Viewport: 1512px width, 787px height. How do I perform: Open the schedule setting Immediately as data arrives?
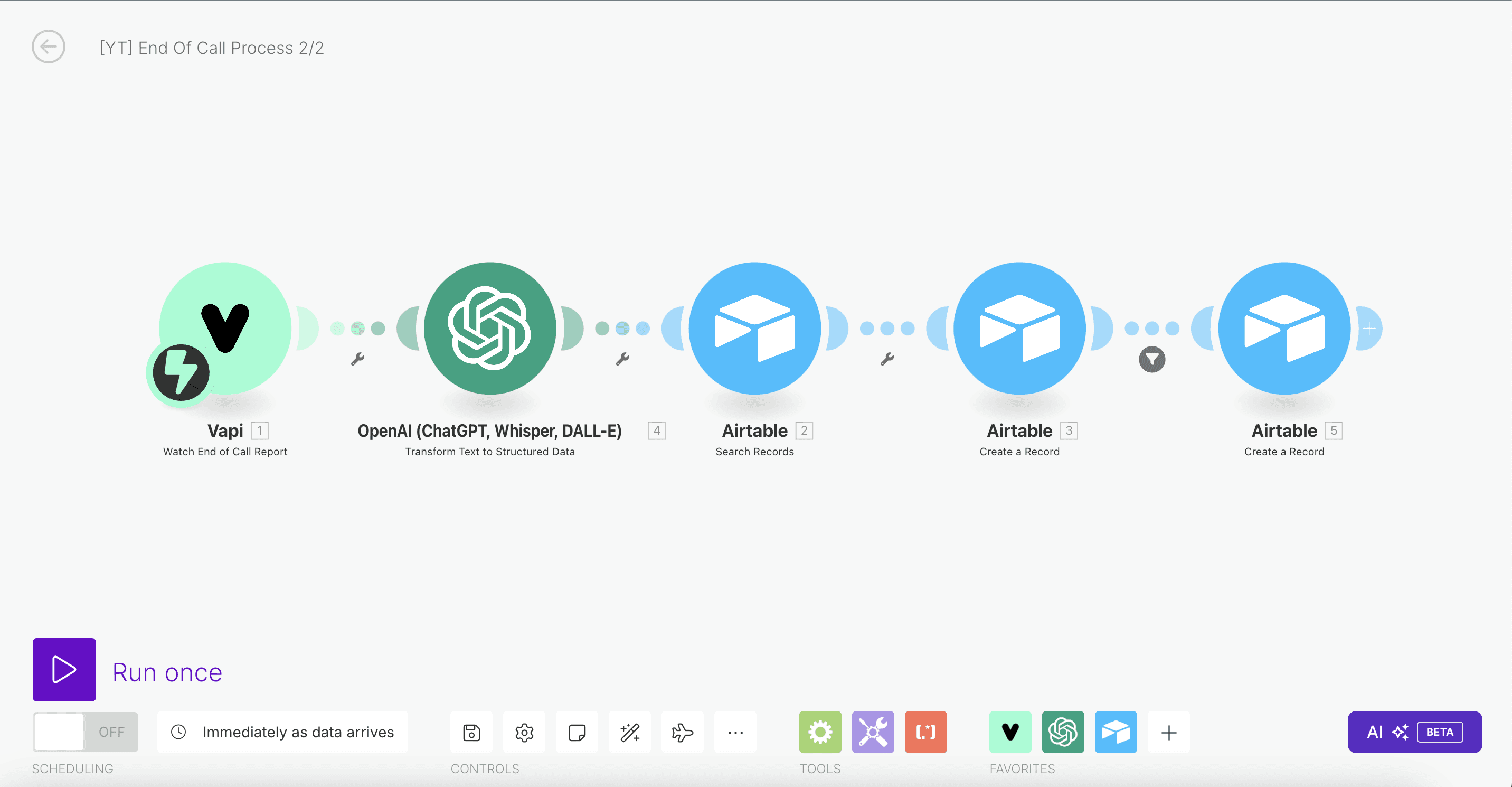[x=282, y=732]
